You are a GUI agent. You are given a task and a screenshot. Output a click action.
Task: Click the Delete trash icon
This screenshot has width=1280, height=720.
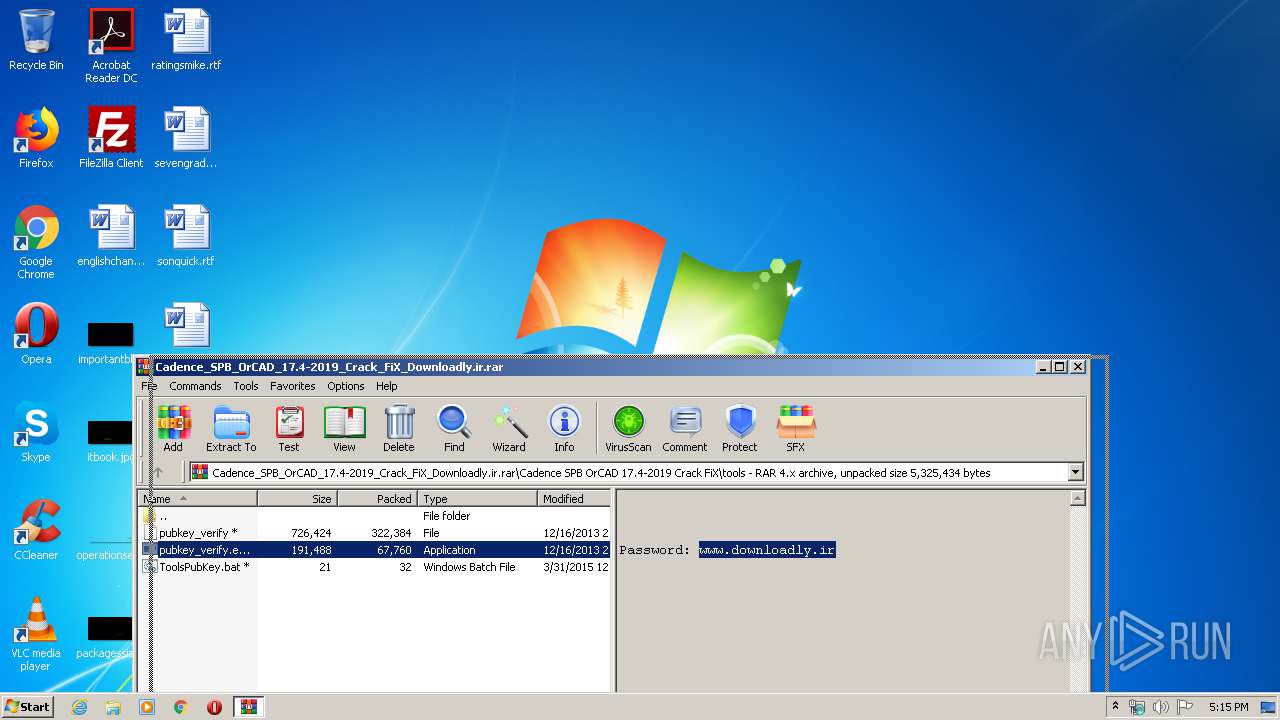coord(398,429)
